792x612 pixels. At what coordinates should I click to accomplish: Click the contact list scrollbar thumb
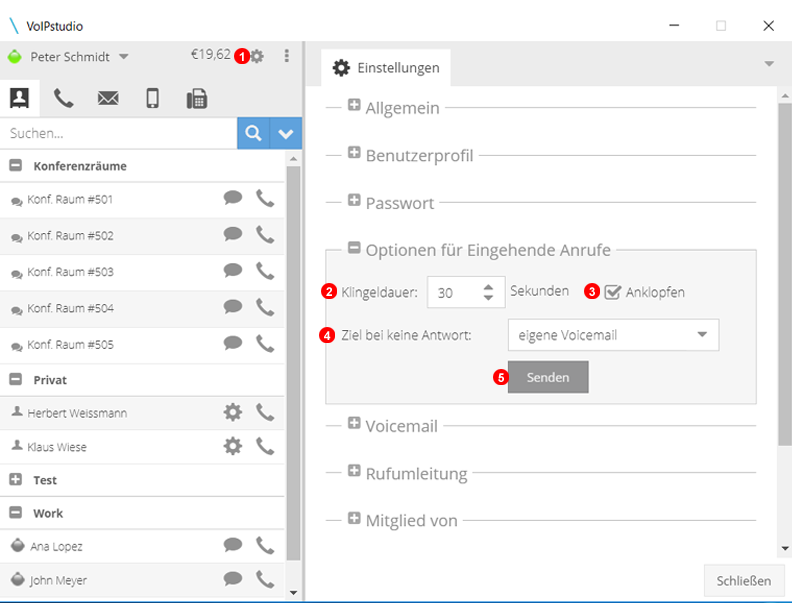pos(293,364)
